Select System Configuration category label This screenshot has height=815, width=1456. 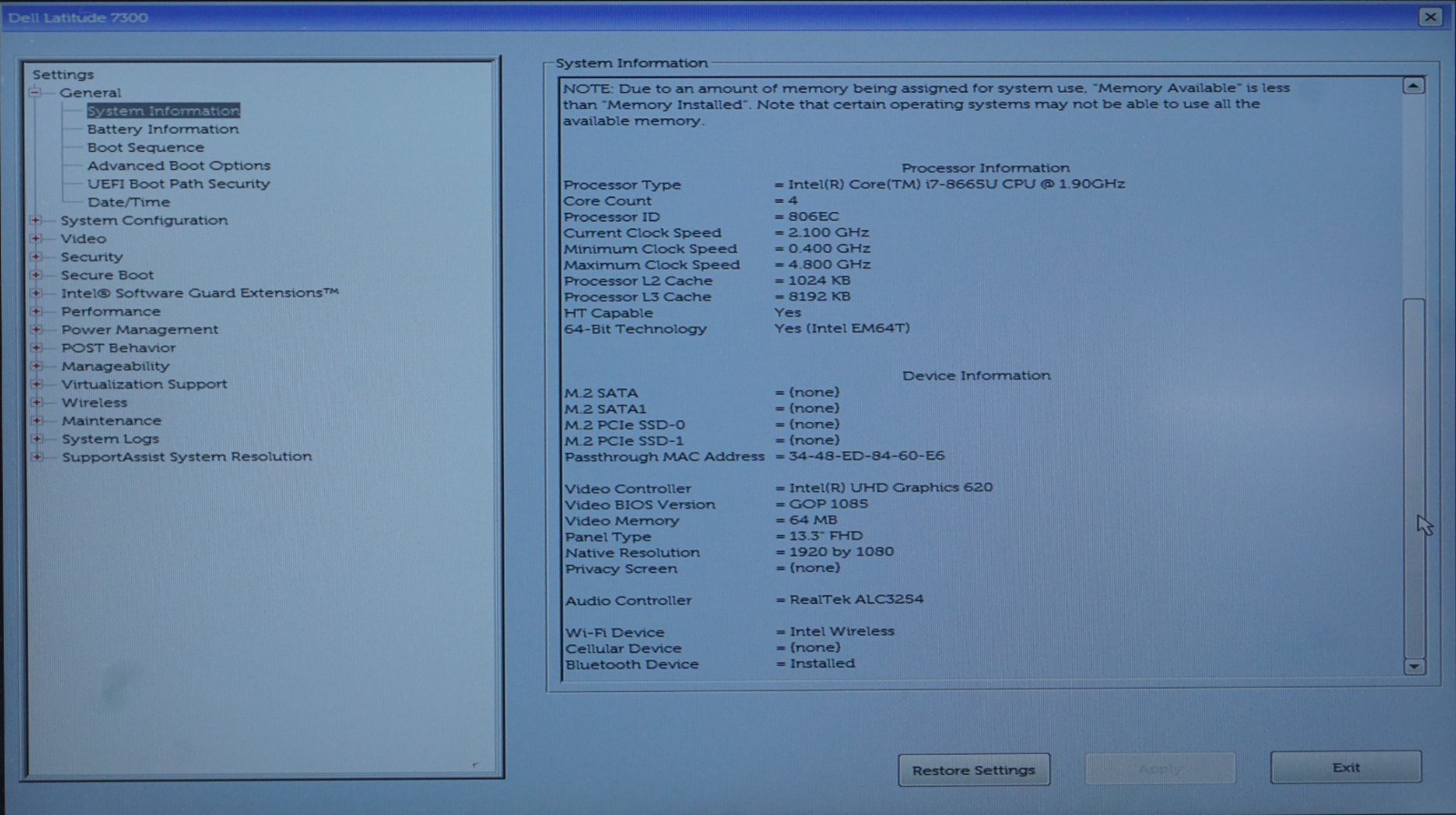click(144, 220)
